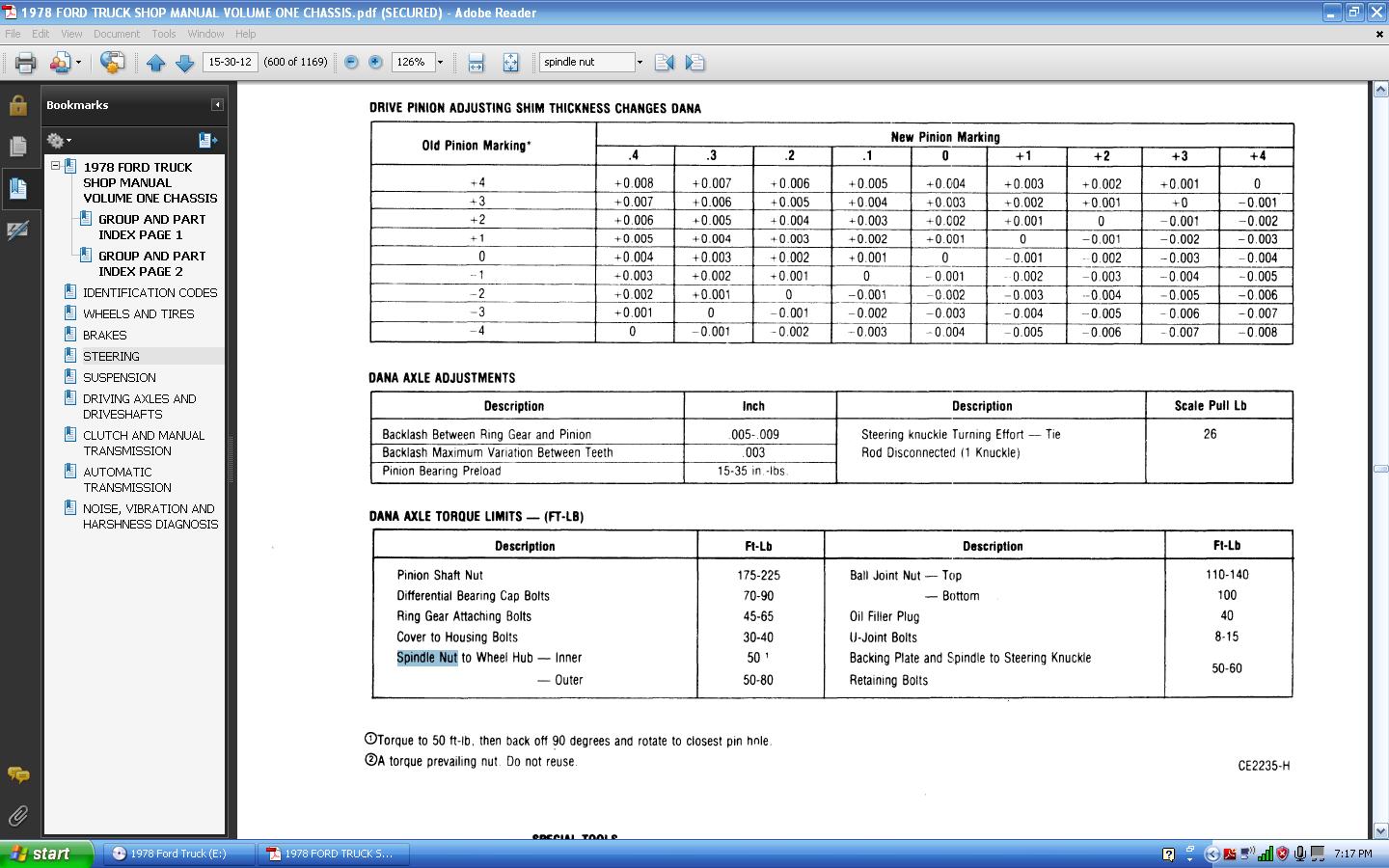Open the Attachments paperclip panel
The image size is (1389, 868).
pos(17,816)
